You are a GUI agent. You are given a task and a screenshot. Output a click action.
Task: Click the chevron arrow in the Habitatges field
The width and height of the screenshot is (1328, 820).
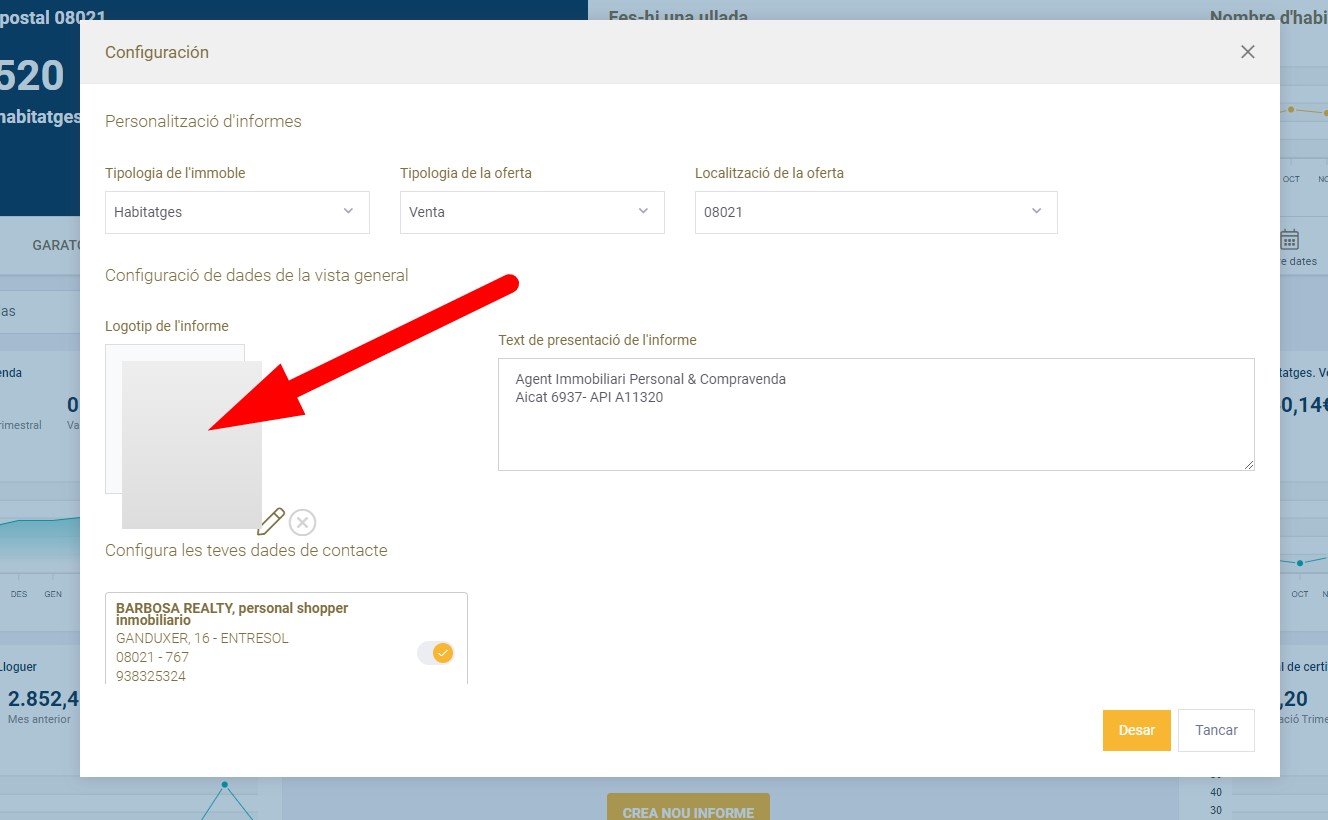click(348, 211)
